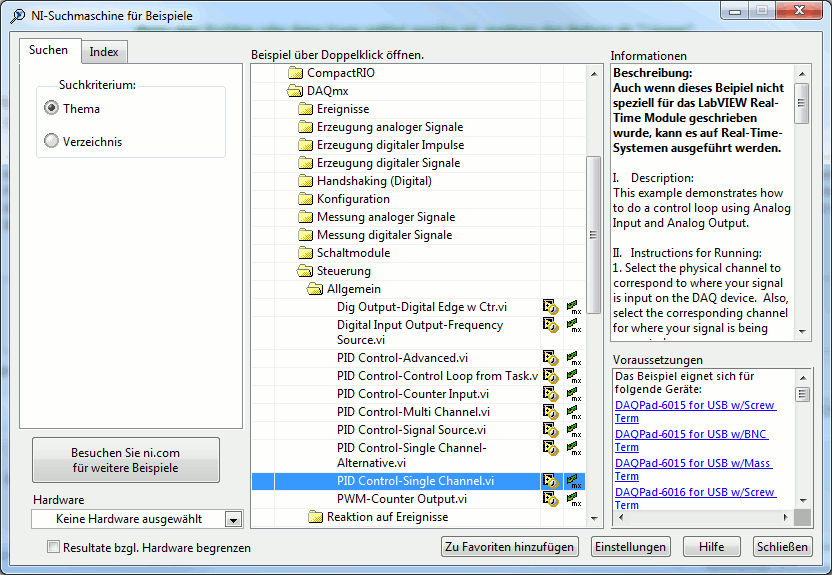
Task: Click Zu Favoriten hinzufügen button
Action: click(x=509, y=547)
